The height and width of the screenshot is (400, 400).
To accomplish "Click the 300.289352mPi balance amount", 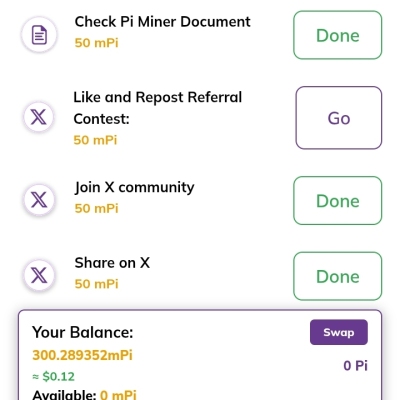I will click(x=82, y=355).
